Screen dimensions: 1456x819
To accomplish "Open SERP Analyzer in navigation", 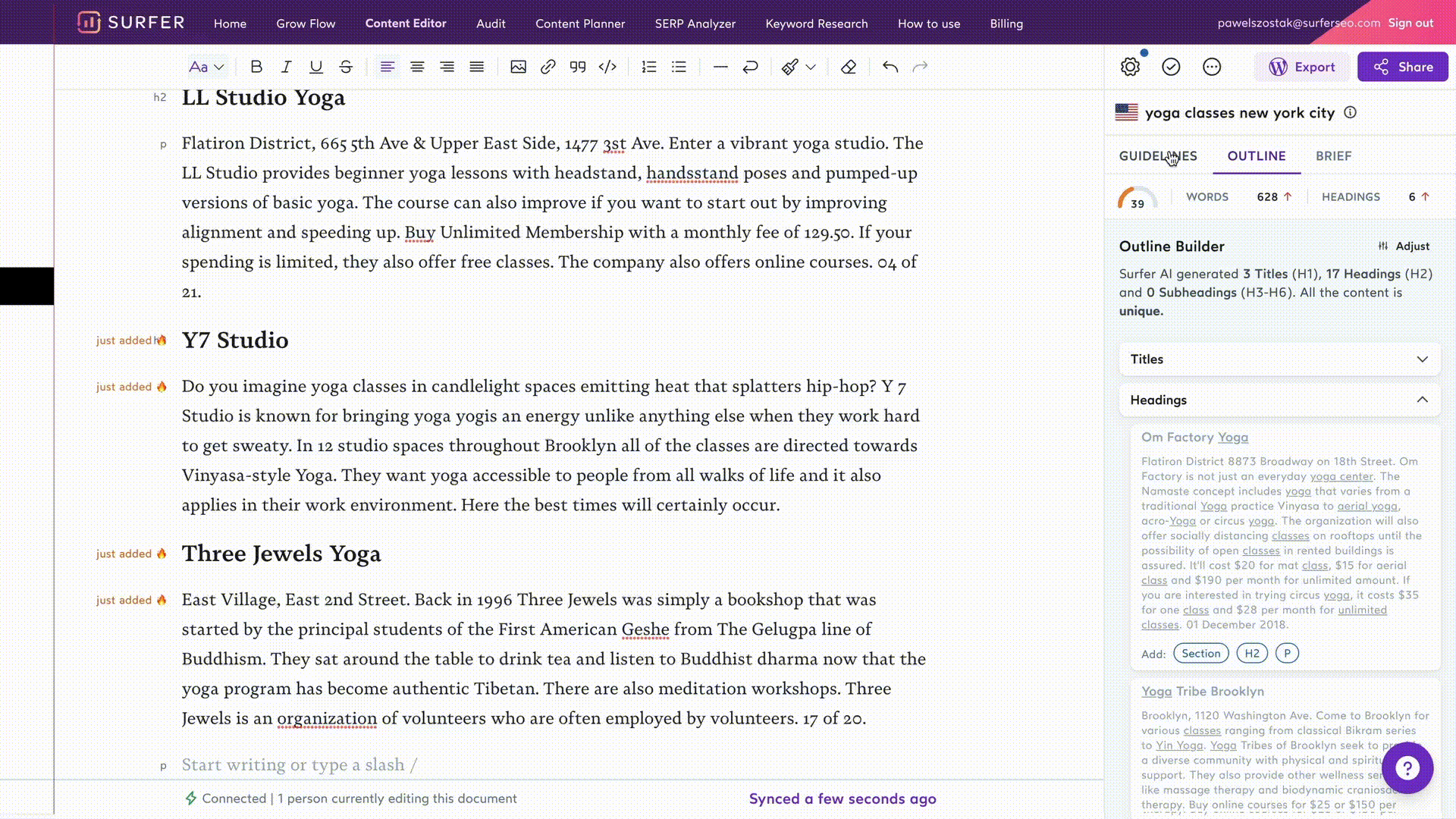I will click(x=695, y=24).
